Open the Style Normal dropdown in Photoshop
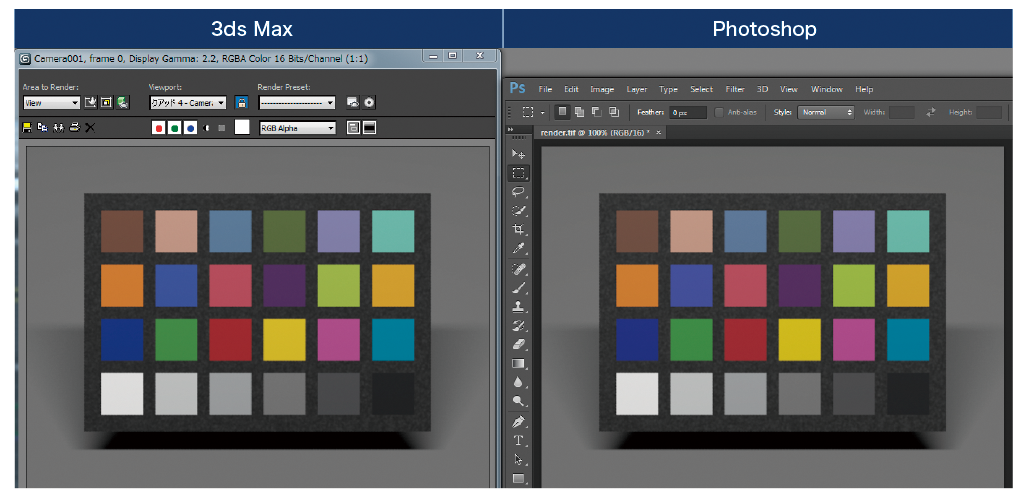The width and height of the screenshot is (1028, 503). [x=826, y=112]
